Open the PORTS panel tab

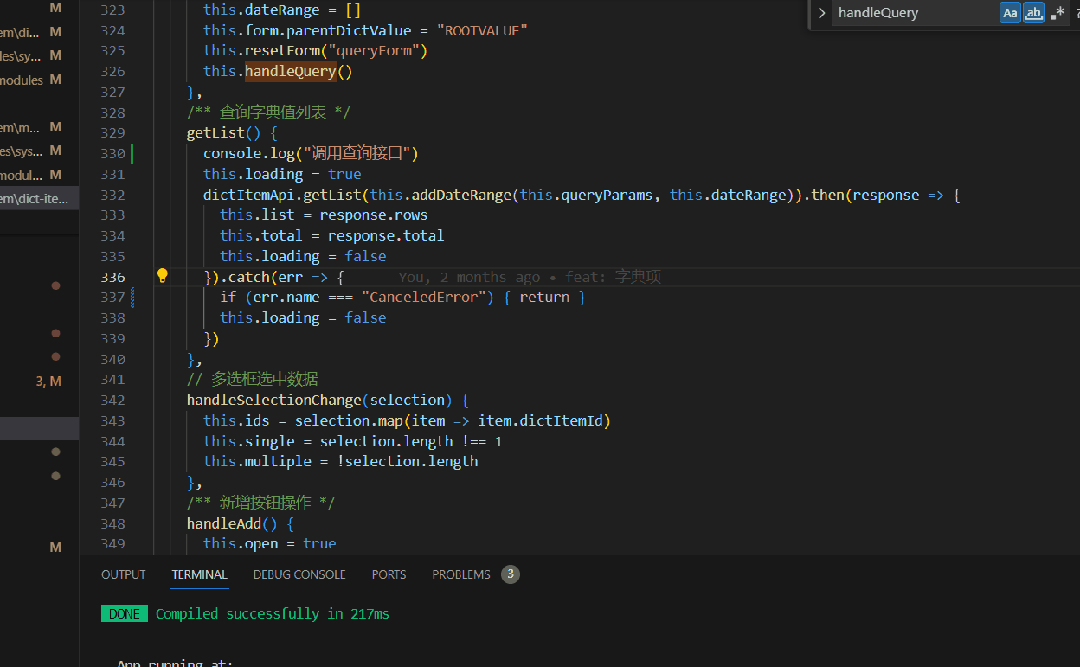389,575
